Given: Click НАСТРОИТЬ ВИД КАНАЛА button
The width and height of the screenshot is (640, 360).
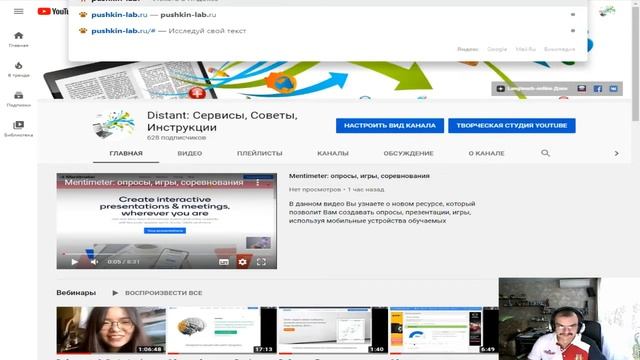Looking at the screenshot, I should pyautogui.click(x=390, y=125).
